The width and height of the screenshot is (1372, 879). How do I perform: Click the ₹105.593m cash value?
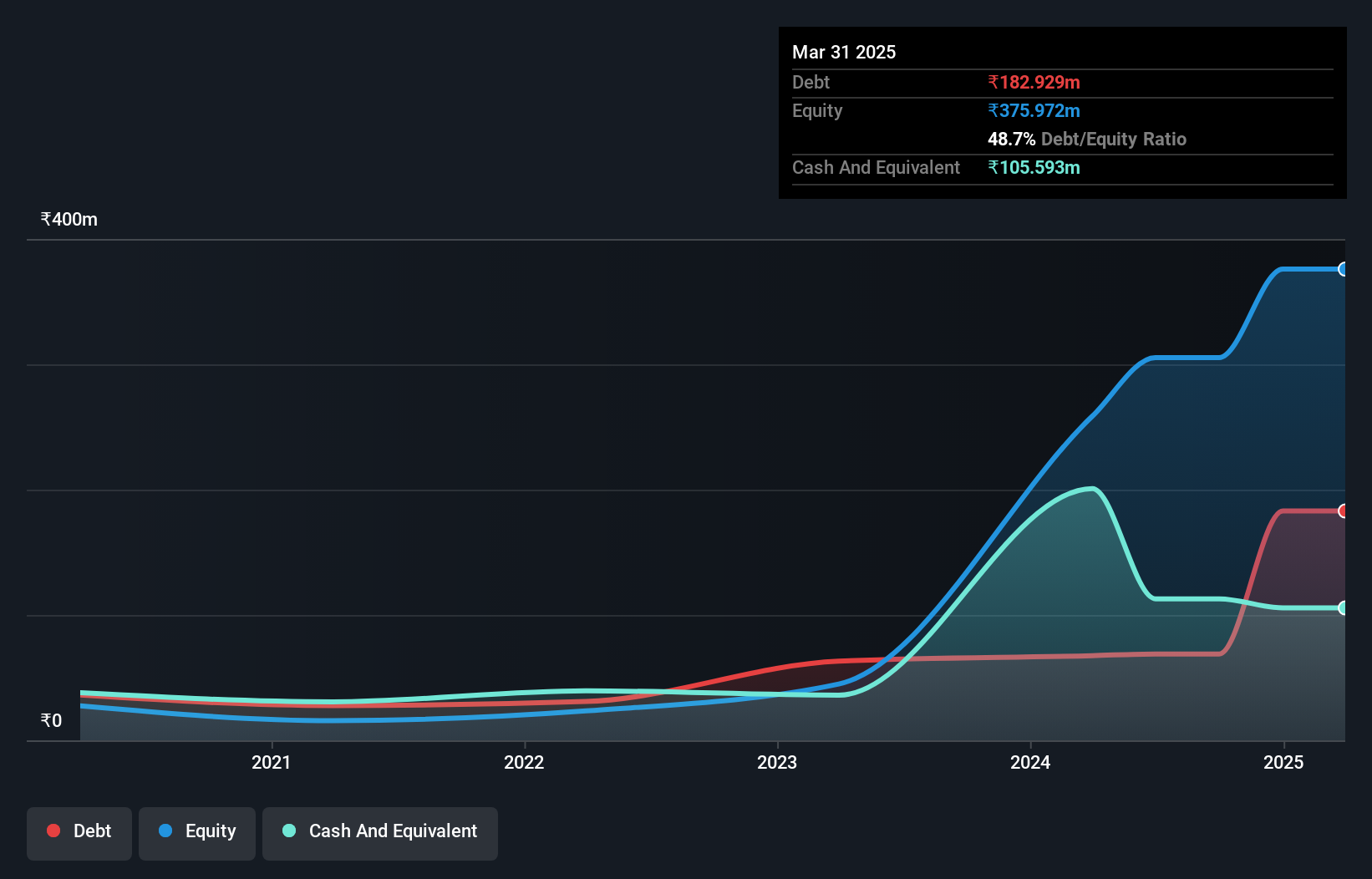click(x=1034, y=167)
